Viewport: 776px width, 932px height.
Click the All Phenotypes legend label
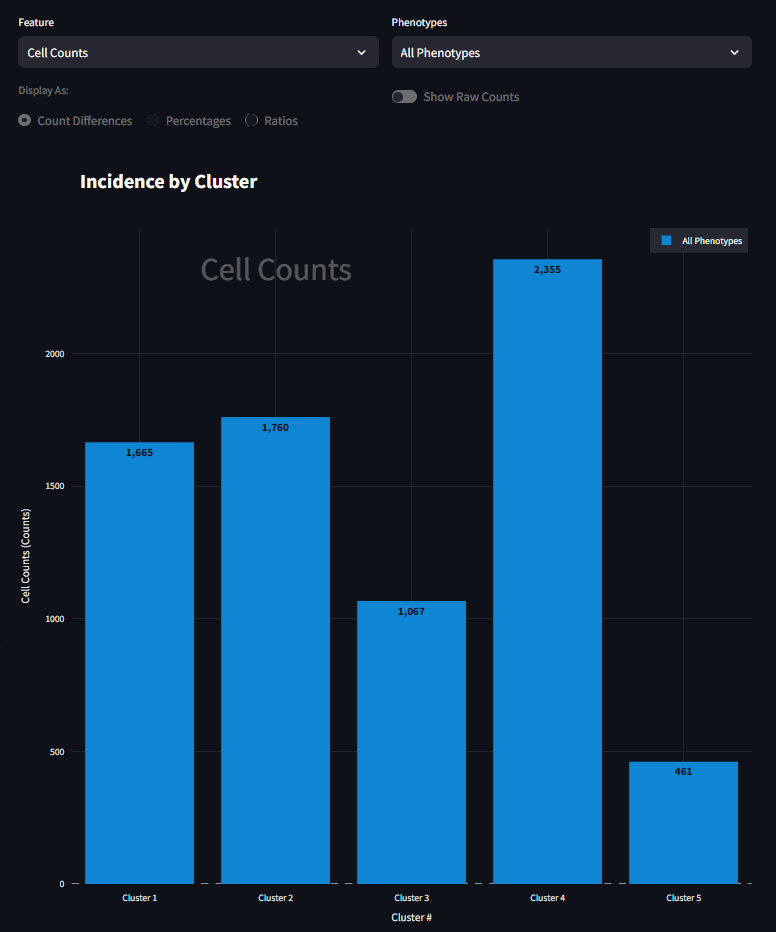pos(712,241)
